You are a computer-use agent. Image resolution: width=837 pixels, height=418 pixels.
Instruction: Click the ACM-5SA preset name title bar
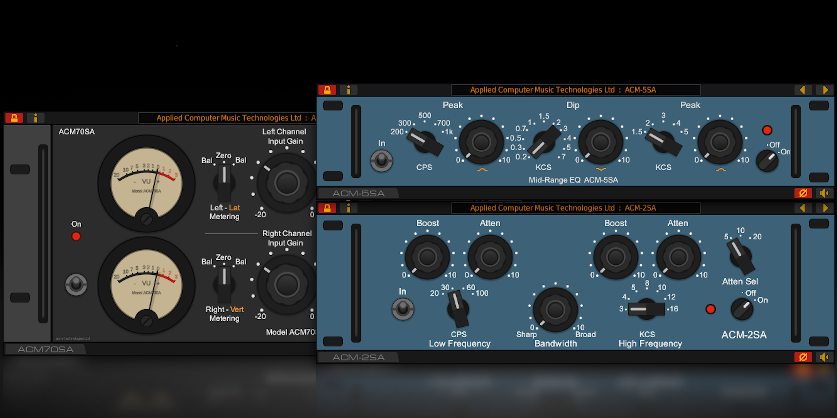pyautogui.click(x=575, y=90)
